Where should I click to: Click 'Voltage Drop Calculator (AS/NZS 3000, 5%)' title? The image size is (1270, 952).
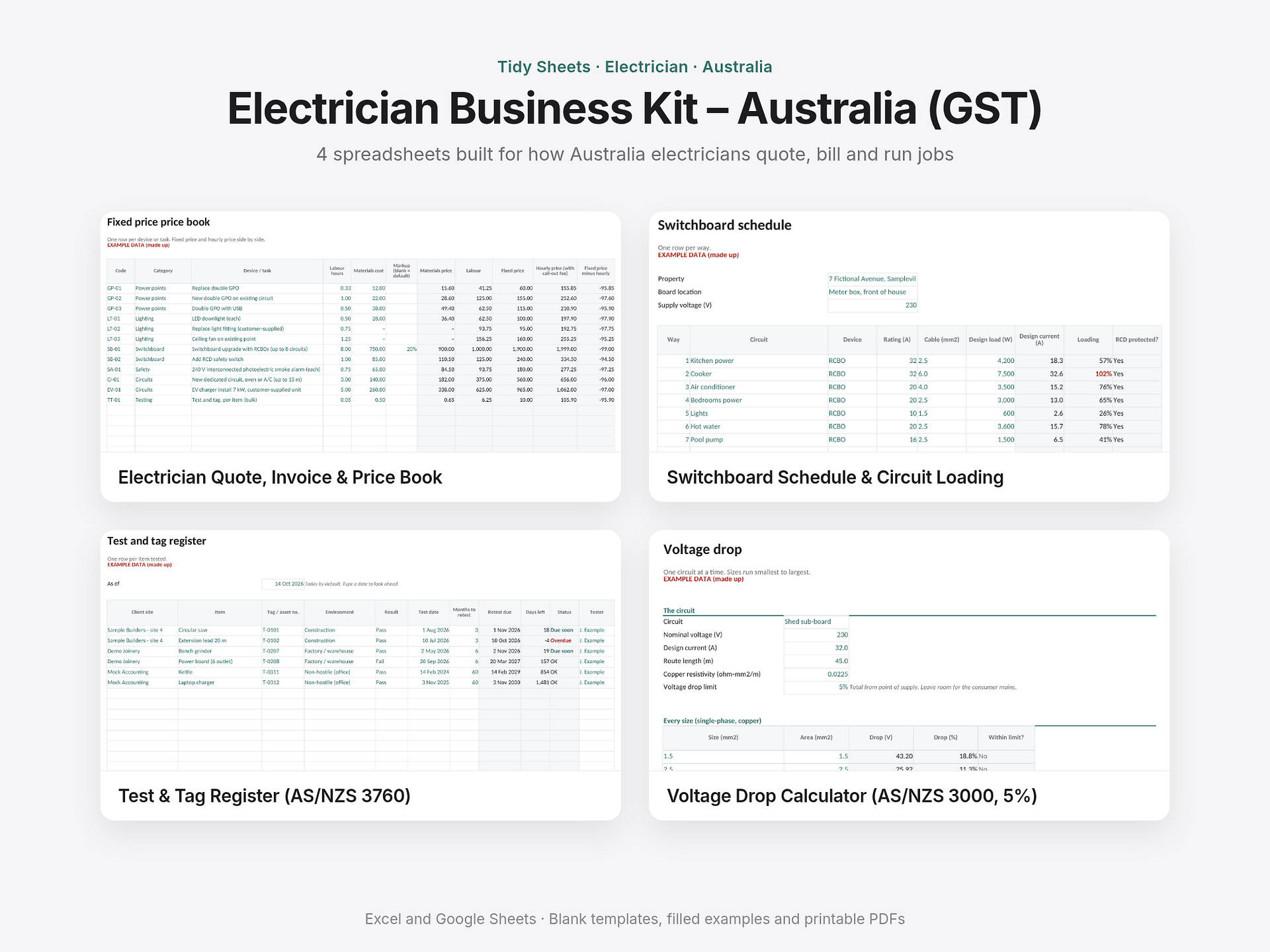click(x=852, y=796)
